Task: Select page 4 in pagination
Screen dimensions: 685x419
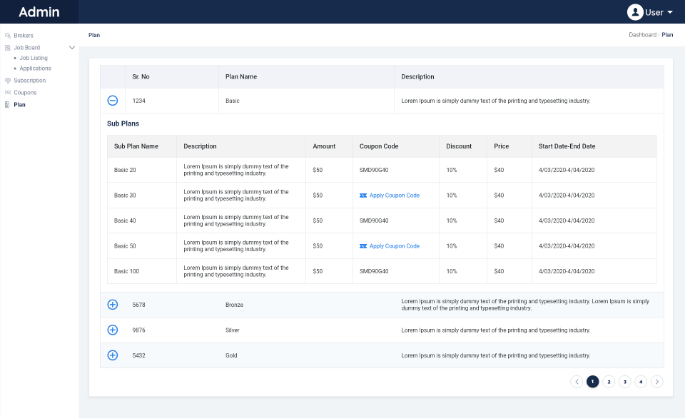Action: (x=641, y=381)
